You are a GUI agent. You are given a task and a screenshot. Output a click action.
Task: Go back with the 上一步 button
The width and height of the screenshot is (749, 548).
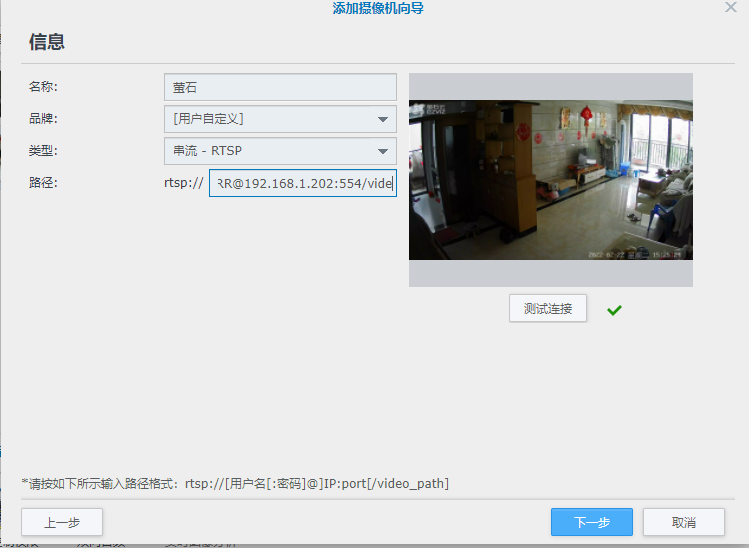(x=62, y=522)
